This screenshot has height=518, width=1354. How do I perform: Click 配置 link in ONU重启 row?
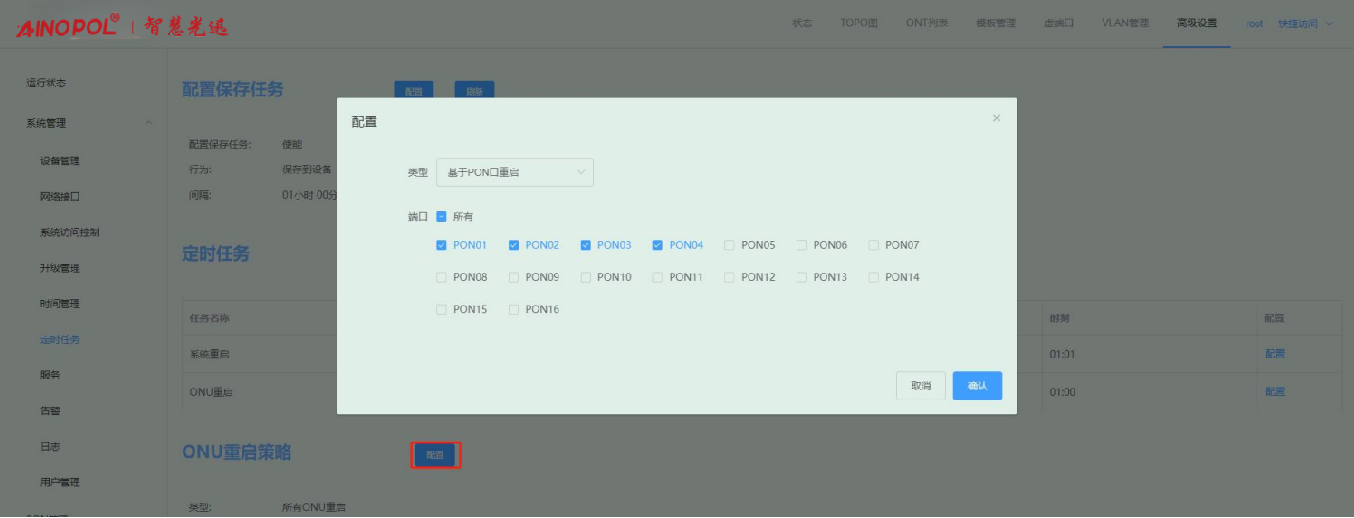1275,392
